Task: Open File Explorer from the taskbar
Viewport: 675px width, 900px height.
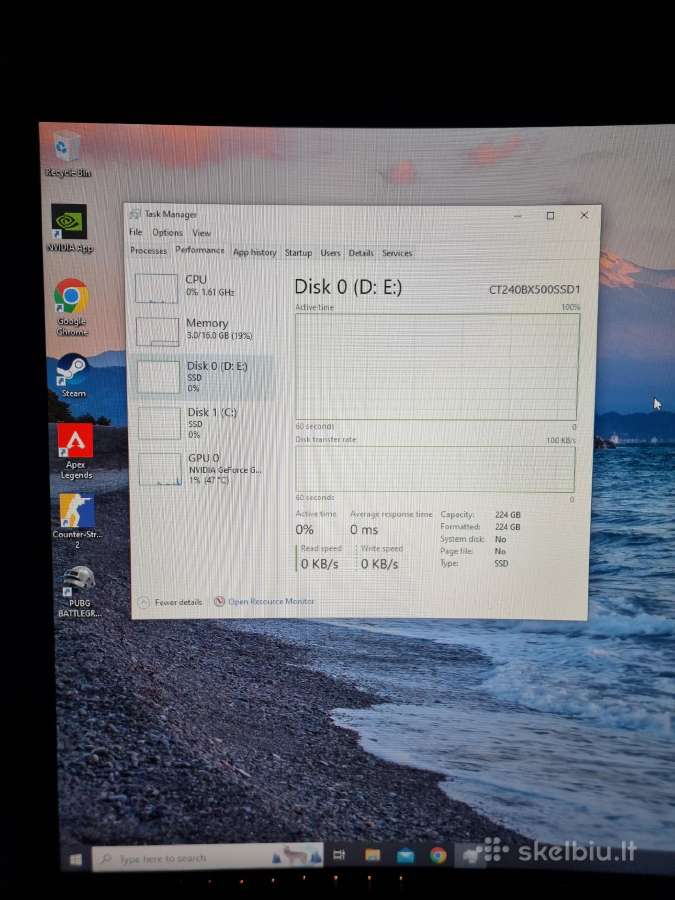Action: coord(373,855)
